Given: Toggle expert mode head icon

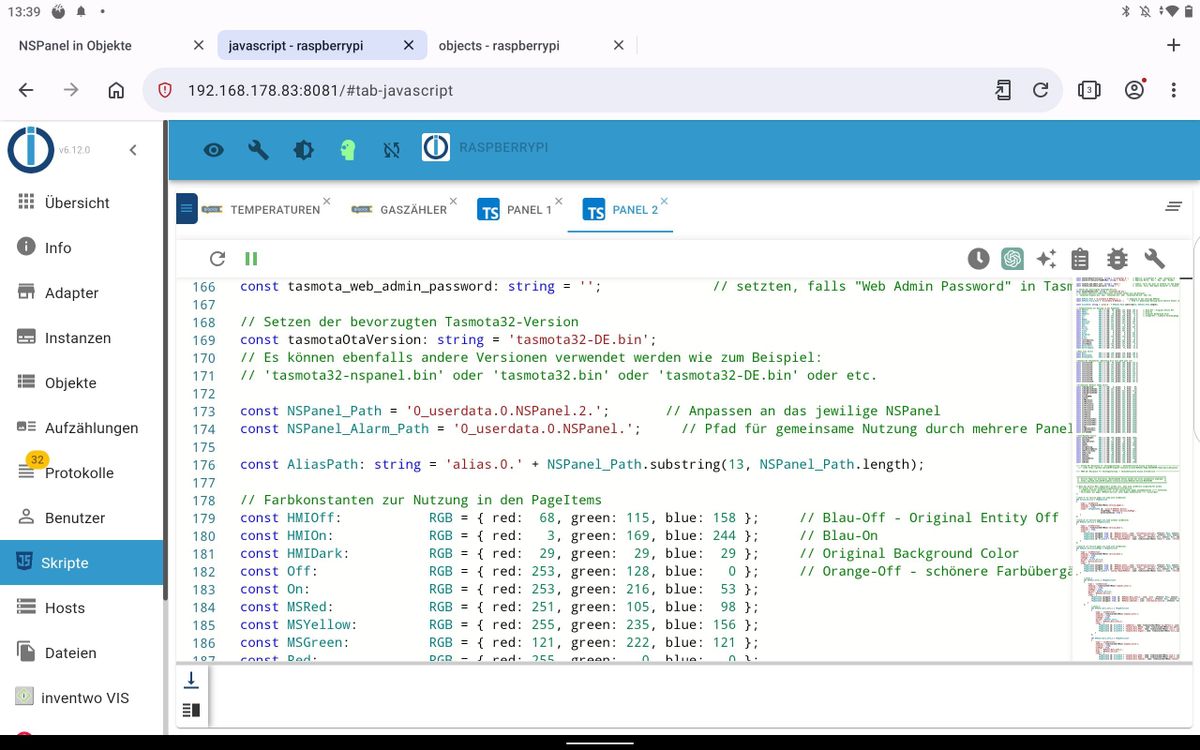Looking at the screenshot, I should pos(347,150).
